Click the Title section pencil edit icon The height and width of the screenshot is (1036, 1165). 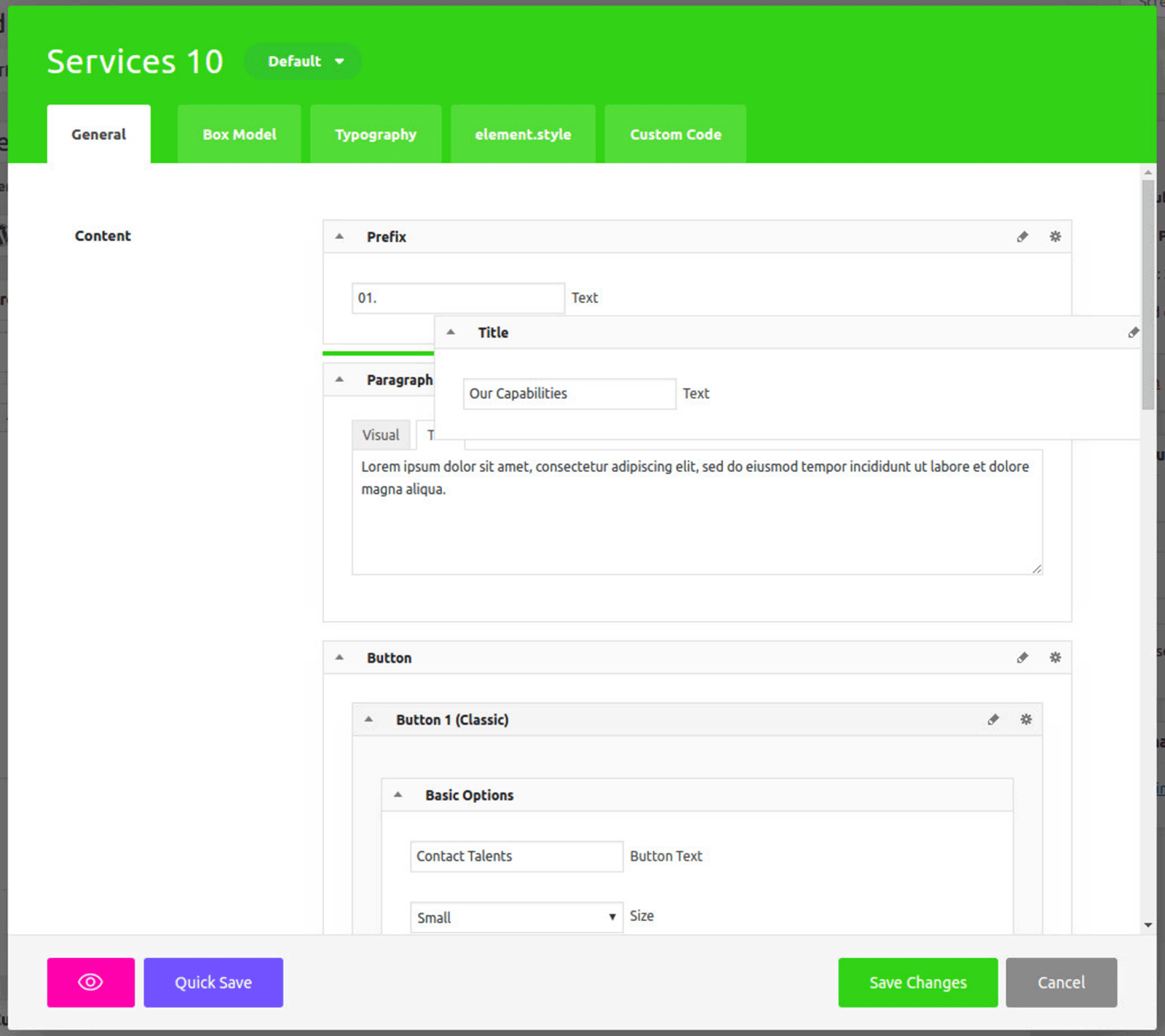click(1134, 333)
